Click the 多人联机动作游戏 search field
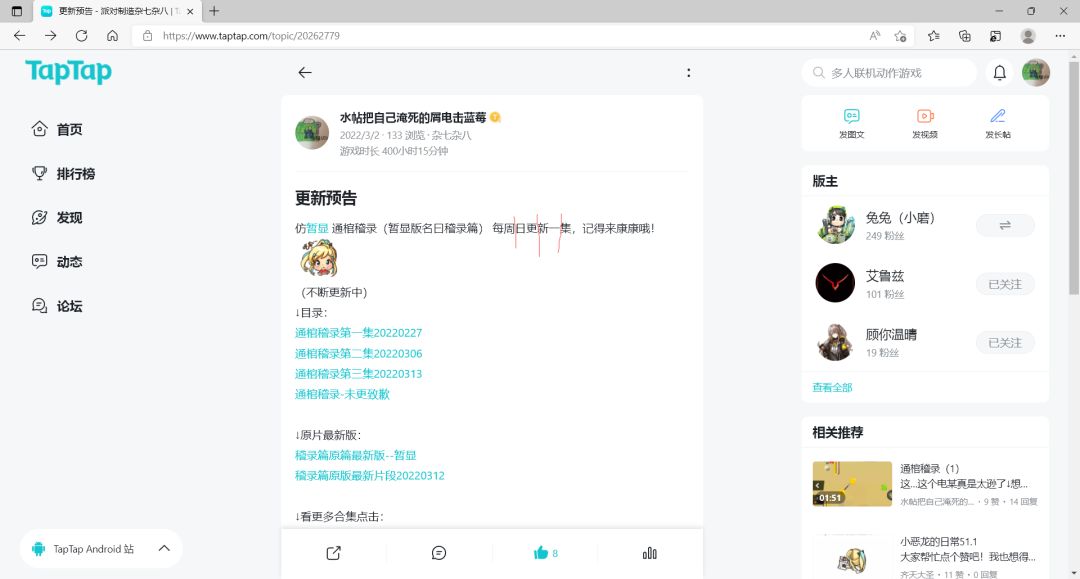The width and height of the screenshot is (1080, 579). click(889, 72)
